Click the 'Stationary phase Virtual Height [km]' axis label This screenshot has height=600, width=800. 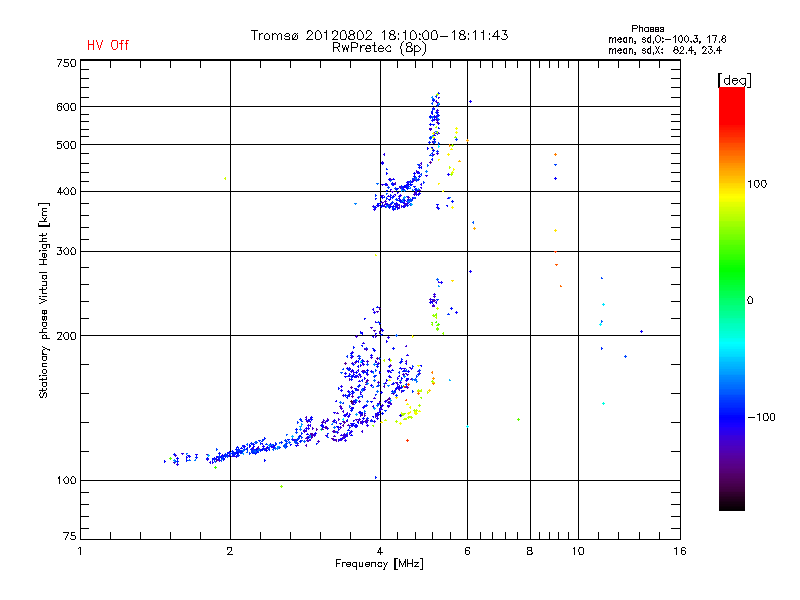pos(43,300)
